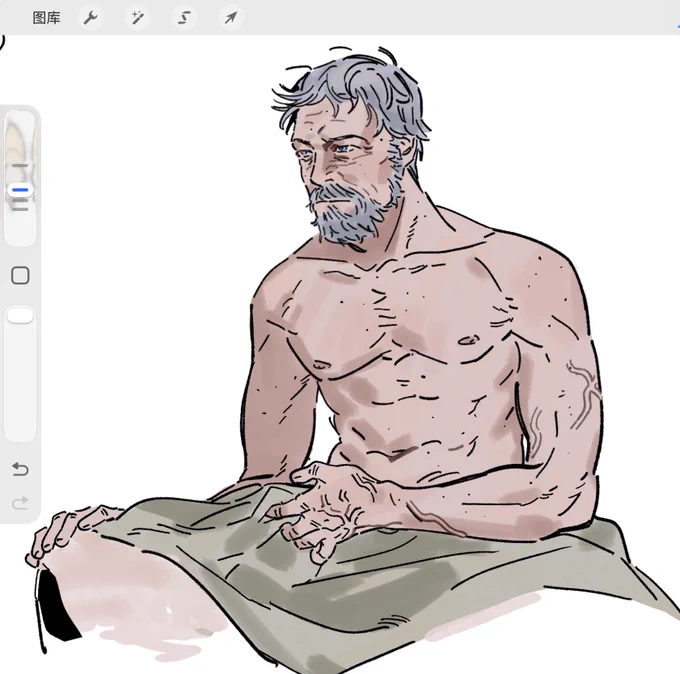This screenshot has width=680, height=674.
Task: Adjust the brush size slider handle
Action: click(x=20, y=190)
